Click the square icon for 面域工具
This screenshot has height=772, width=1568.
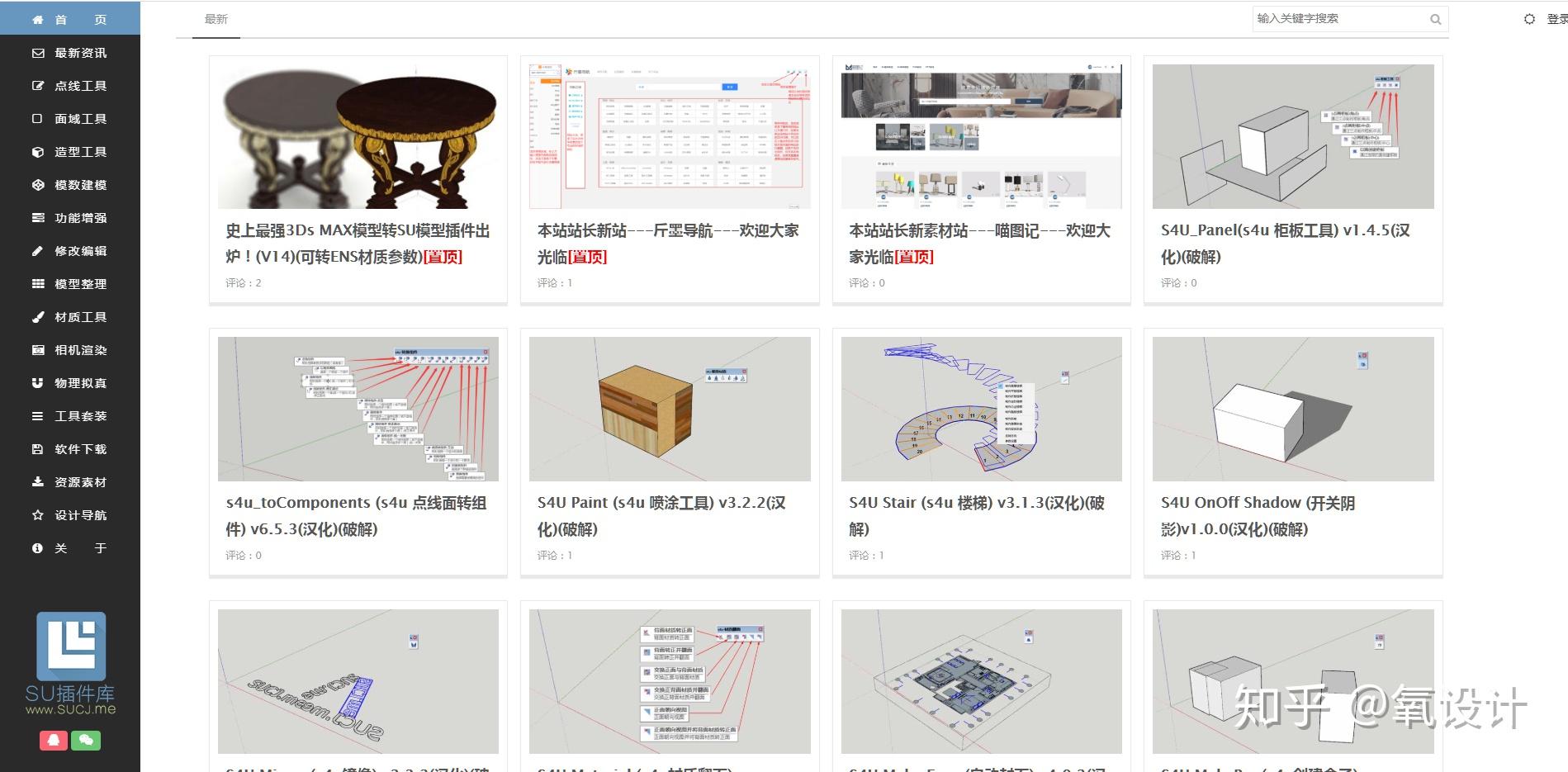click(37, 119)
